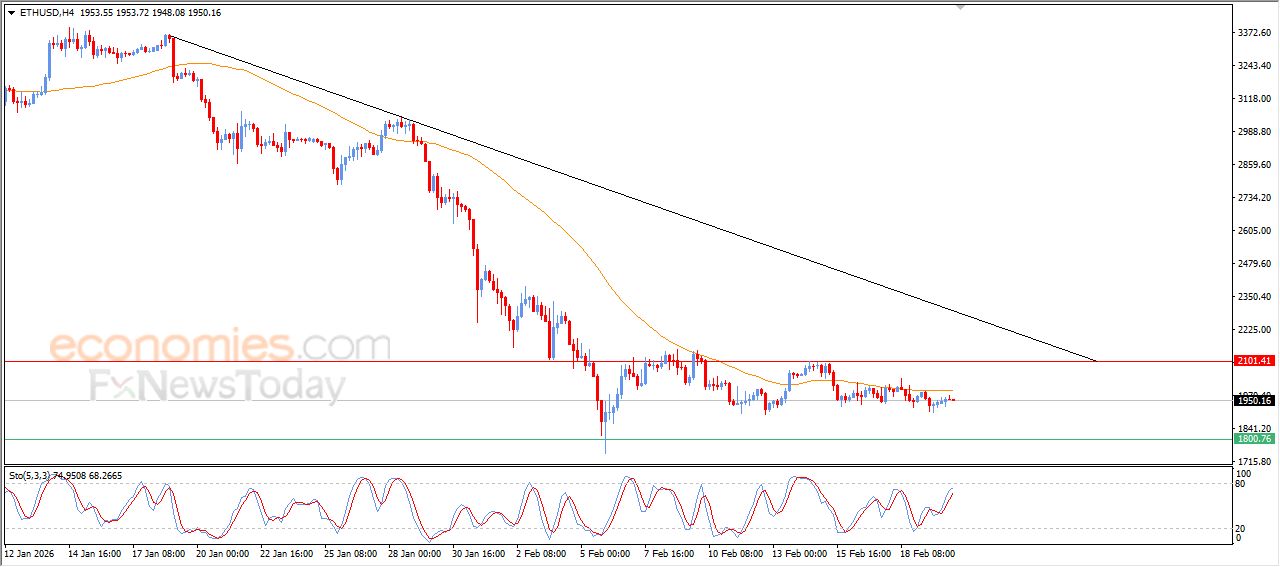This screenshot has height=567, width=1280.
Task: Click the FxNewsToday watermark logo
Action: [x=218, y=386]
